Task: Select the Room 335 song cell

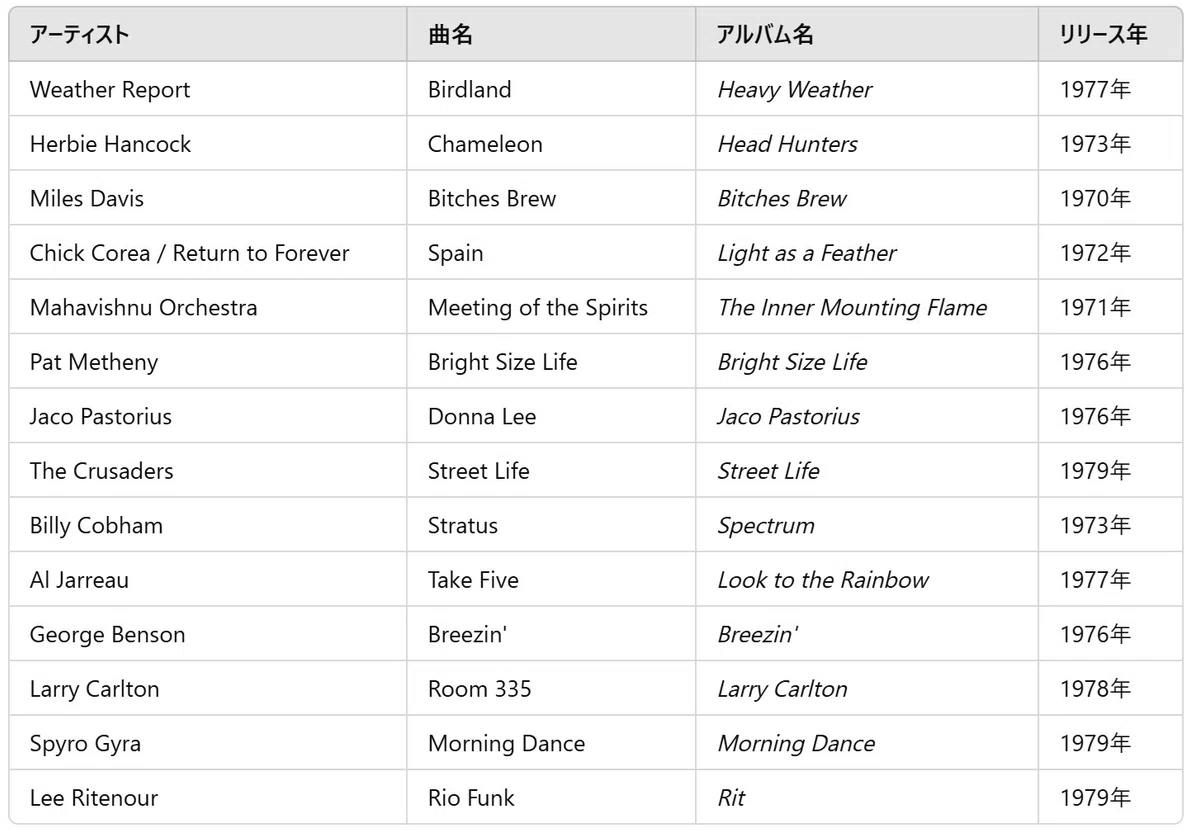Action: (551, 689)
